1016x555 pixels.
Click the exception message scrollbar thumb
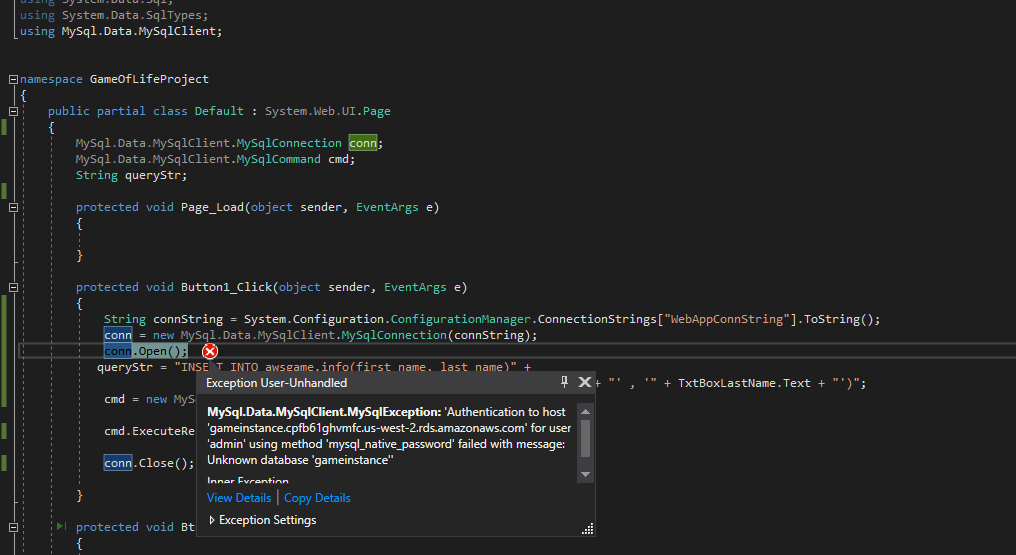click(x=586, y=436)
